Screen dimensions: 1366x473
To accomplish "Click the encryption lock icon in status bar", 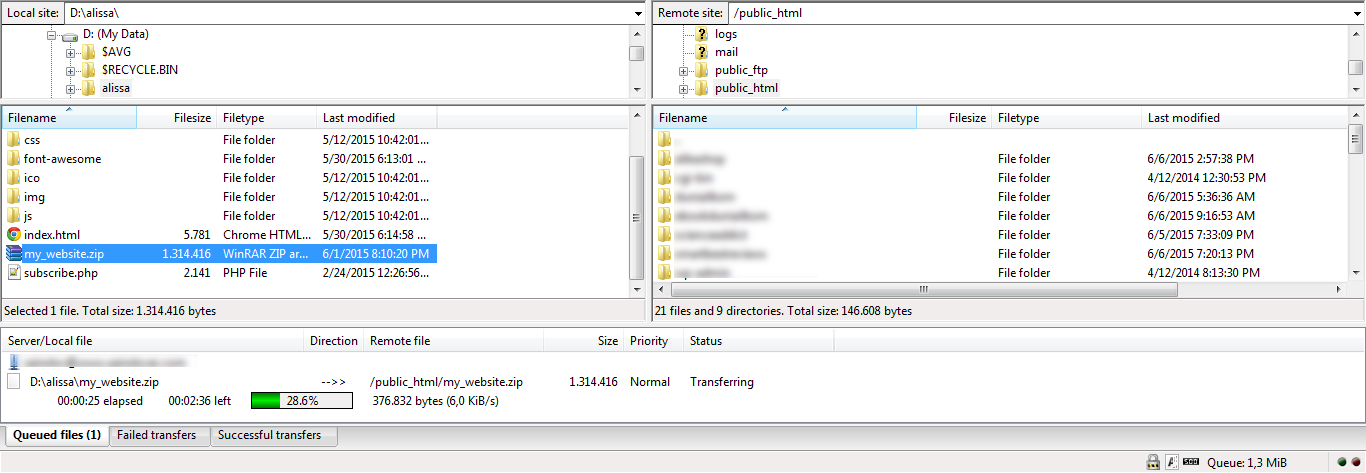I will (1152, 462).
